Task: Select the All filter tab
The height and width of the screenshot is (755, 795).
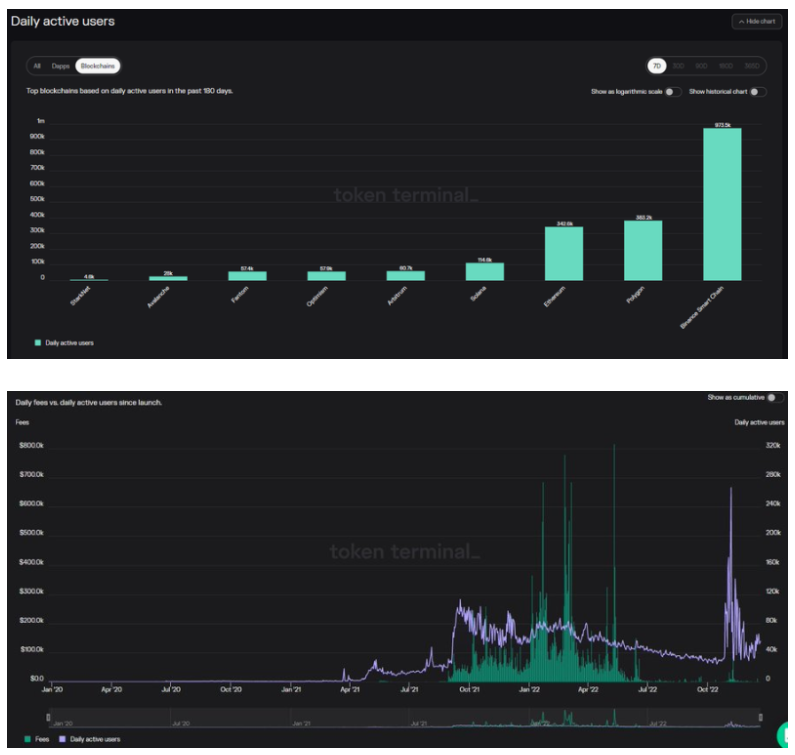Action: pos(37,66)
